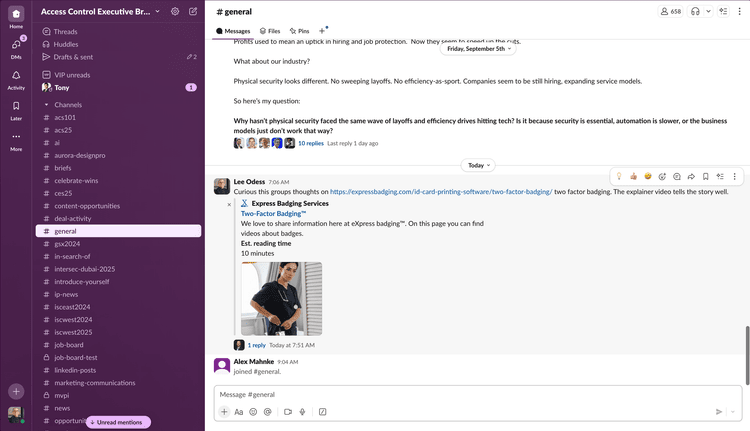
Task: Open the add reaction picker
Action: tap(662, 177)
